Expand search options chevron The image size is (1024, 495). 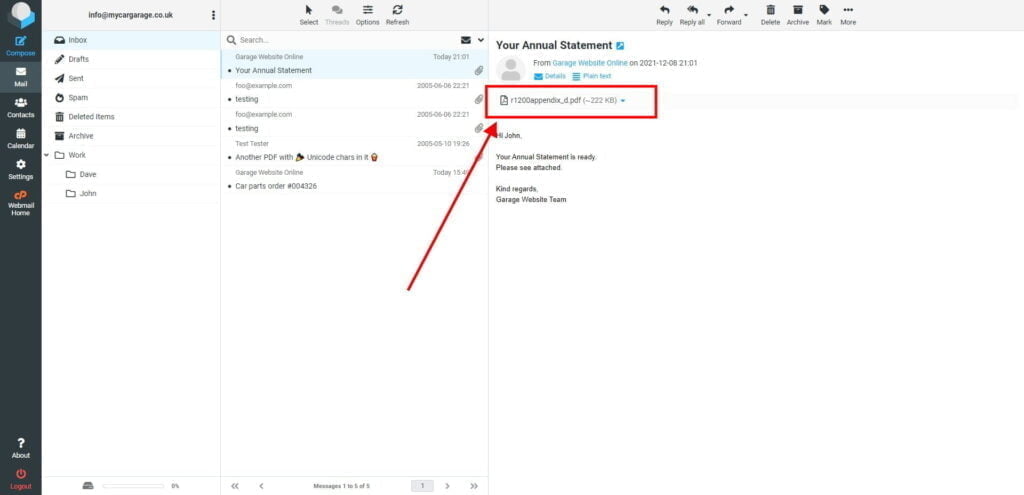[481, 40]
